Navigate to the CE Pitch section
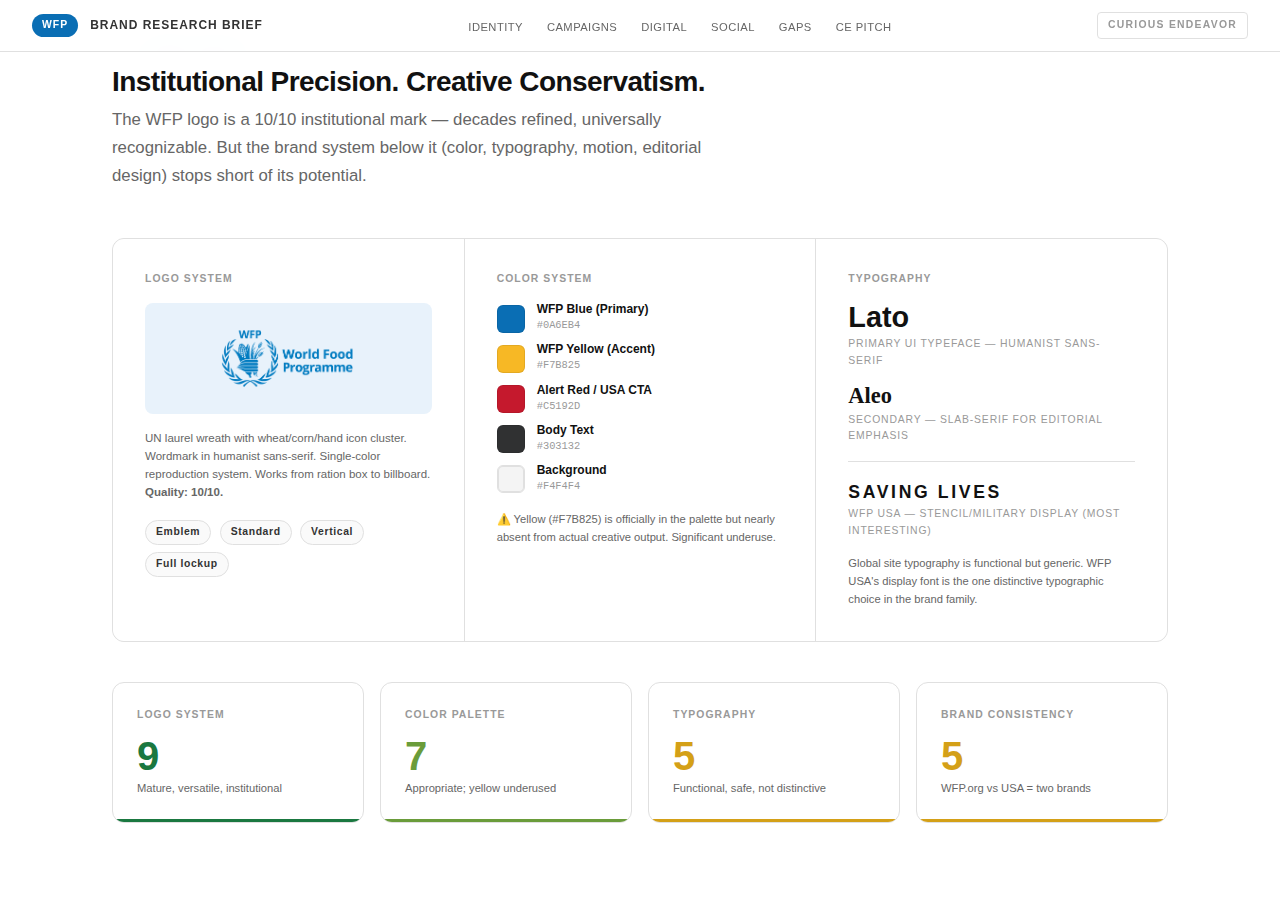This screenshot has height=900, width=1280. pos(863,27)
